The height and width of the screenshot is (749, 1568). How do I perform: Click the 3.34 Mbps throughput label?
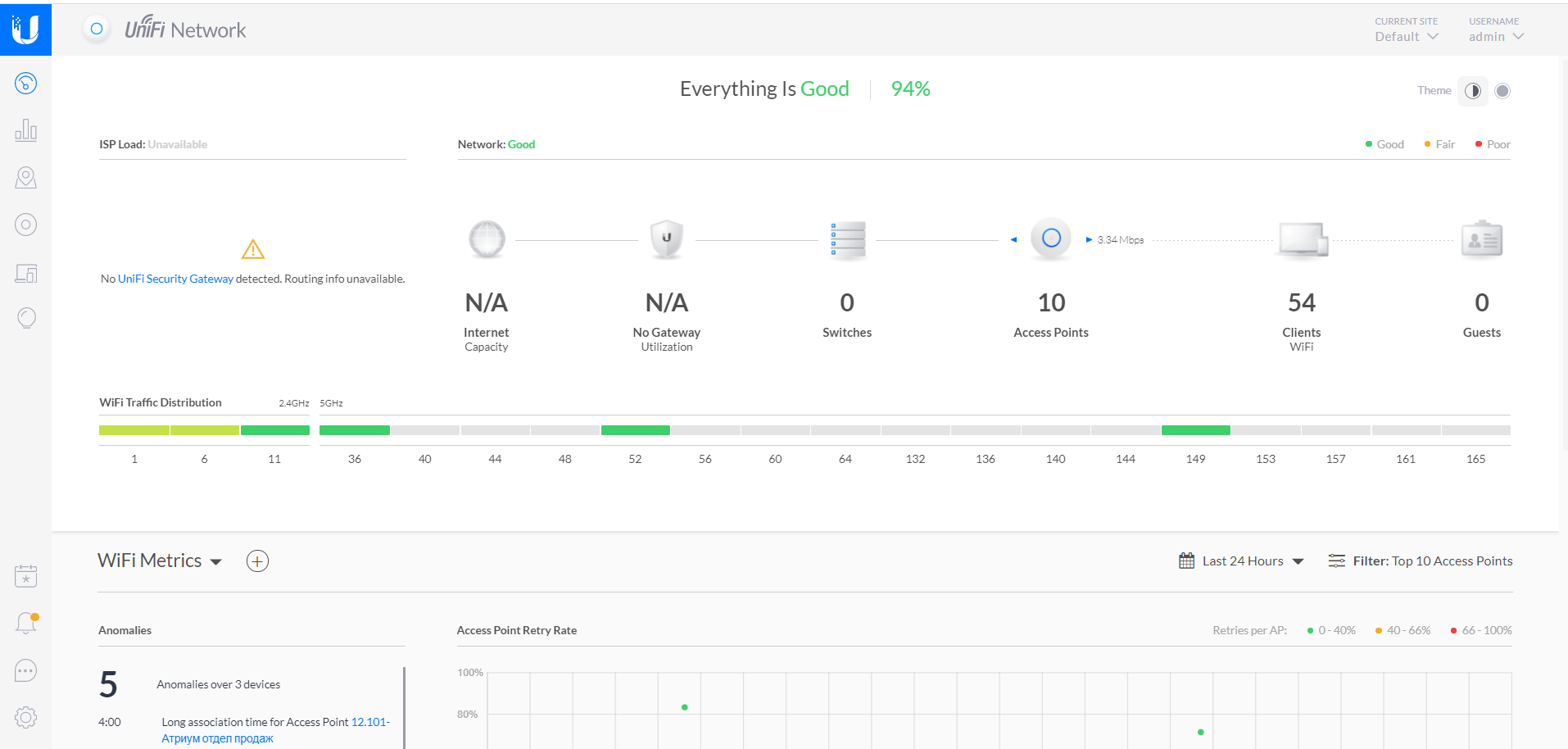pos(1121,240)
